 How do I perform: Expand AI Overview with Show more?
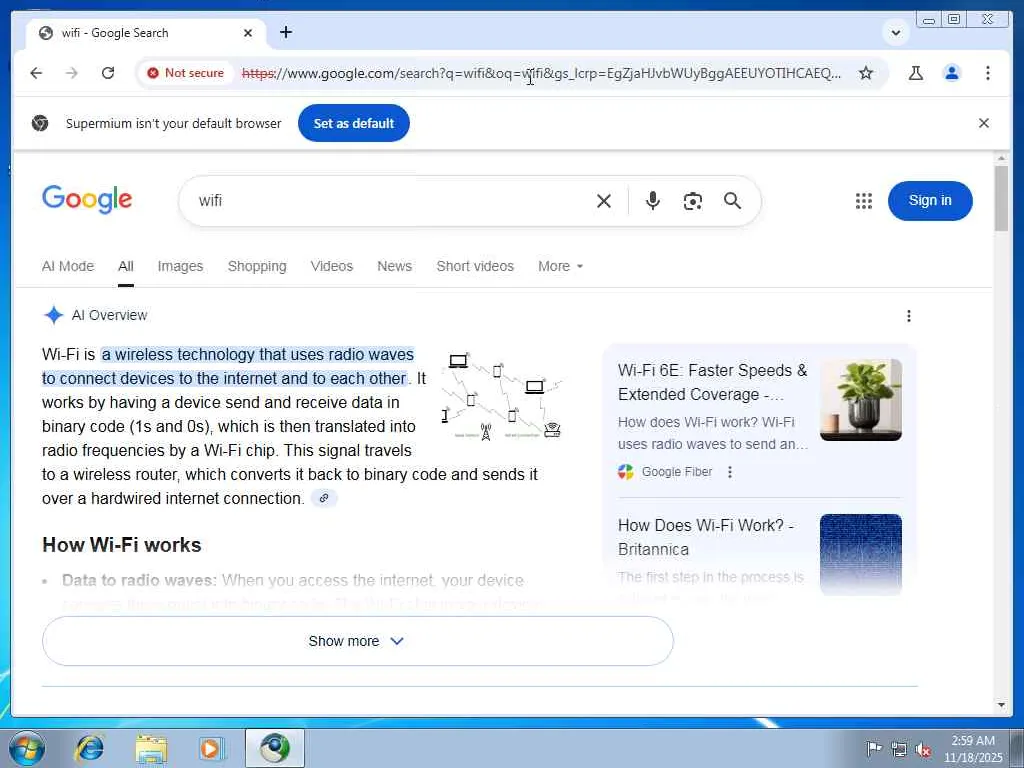357,641
